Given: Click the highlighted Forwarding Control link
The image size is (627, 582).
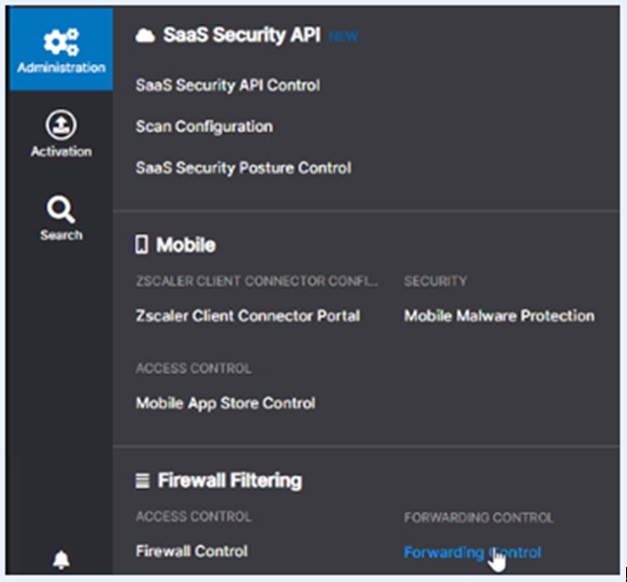Looking at the screenshot, I should click(472, 552).
